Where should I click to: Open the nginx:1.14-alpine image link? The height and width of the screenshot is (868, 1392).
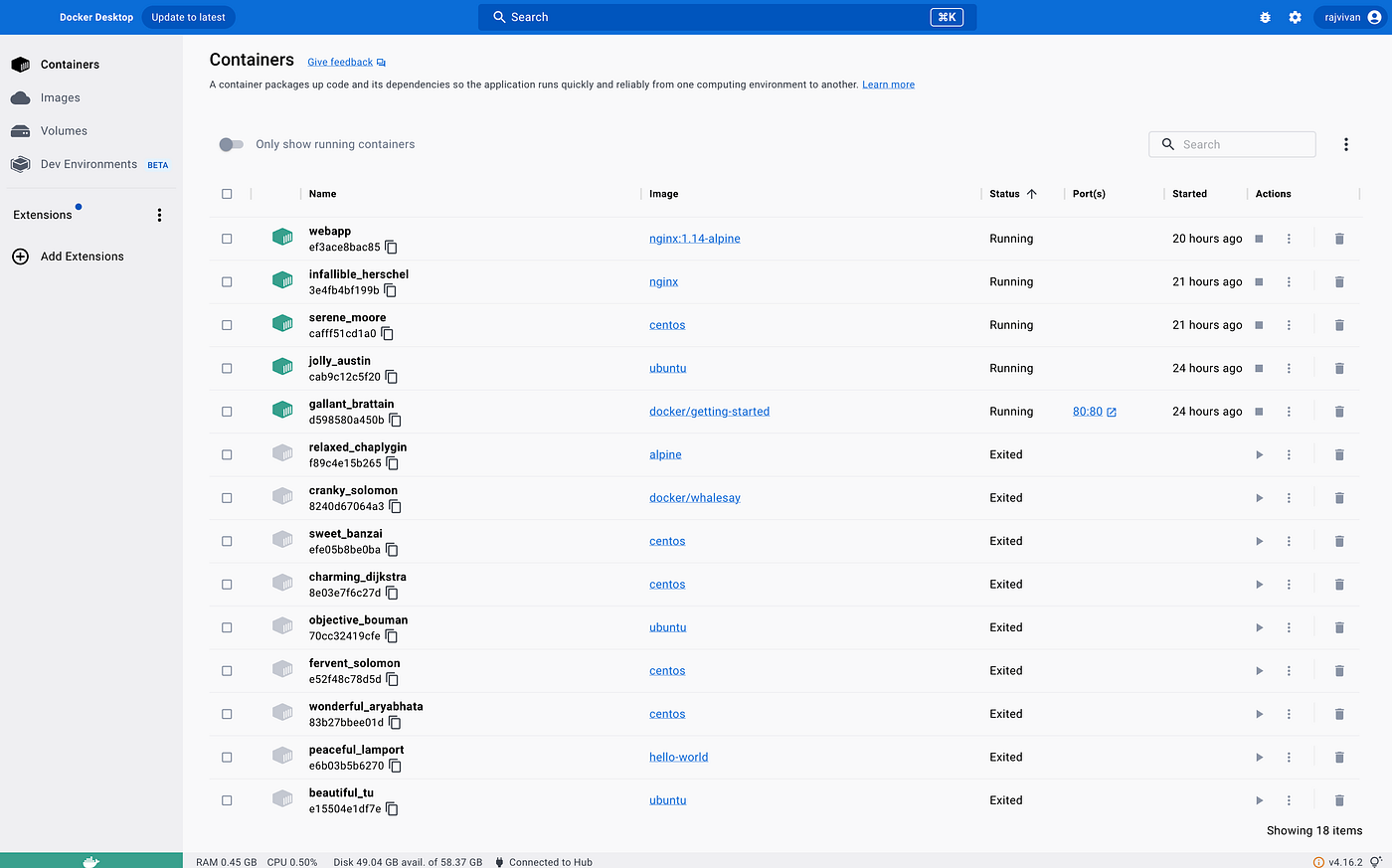click(694, 239)
